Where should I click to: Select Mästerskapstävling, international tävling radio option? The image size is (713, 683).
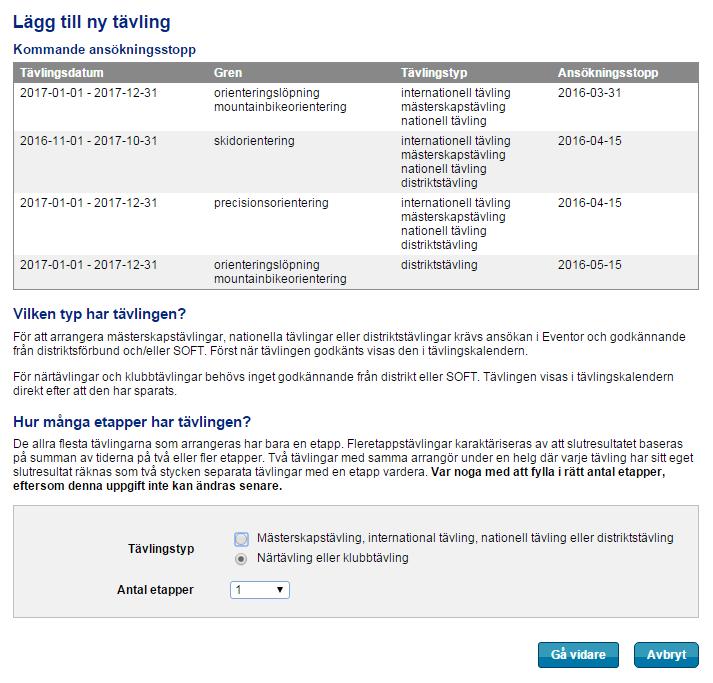(x=241, y=539)
